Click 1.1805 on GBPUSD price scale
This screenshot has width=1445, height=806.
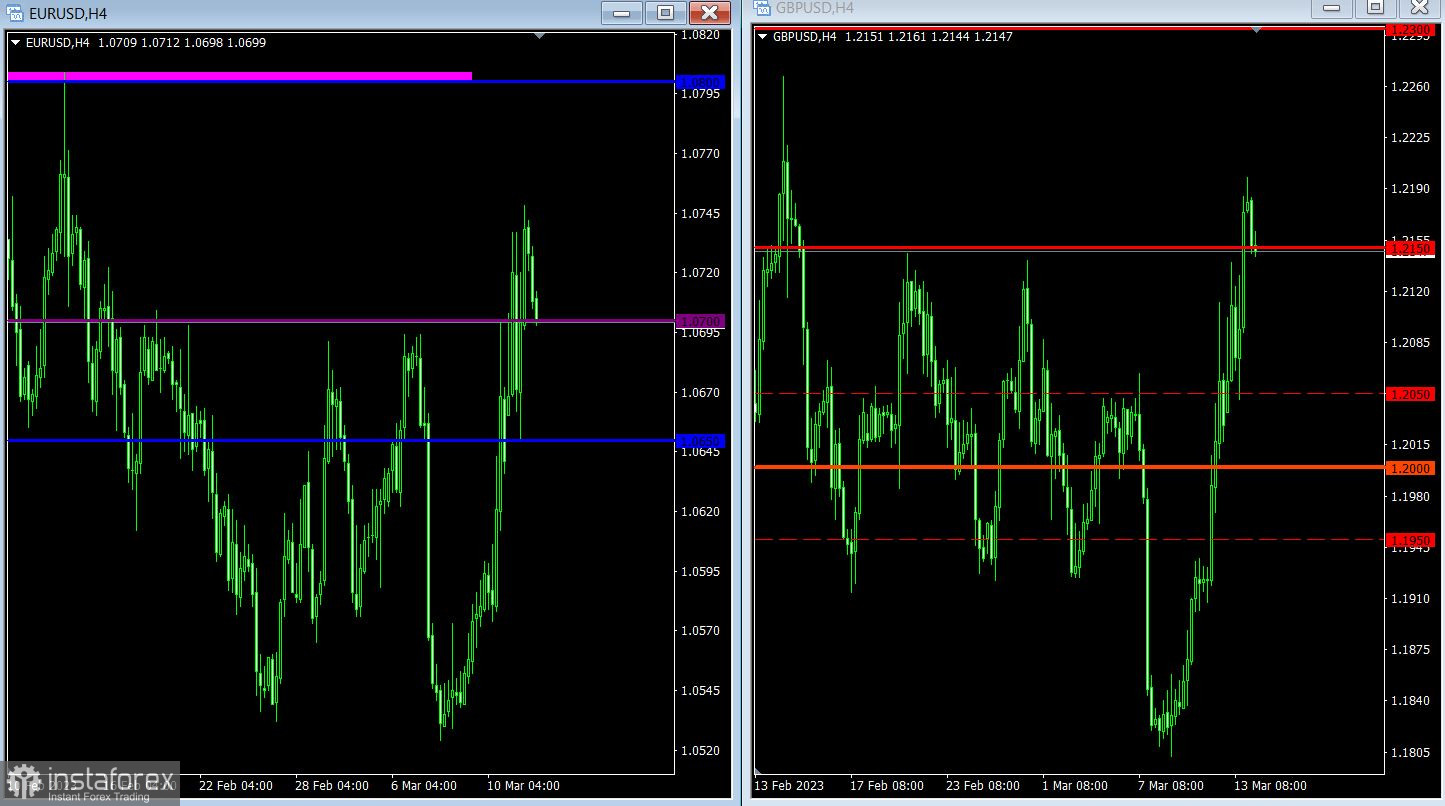click(1410, 753)
